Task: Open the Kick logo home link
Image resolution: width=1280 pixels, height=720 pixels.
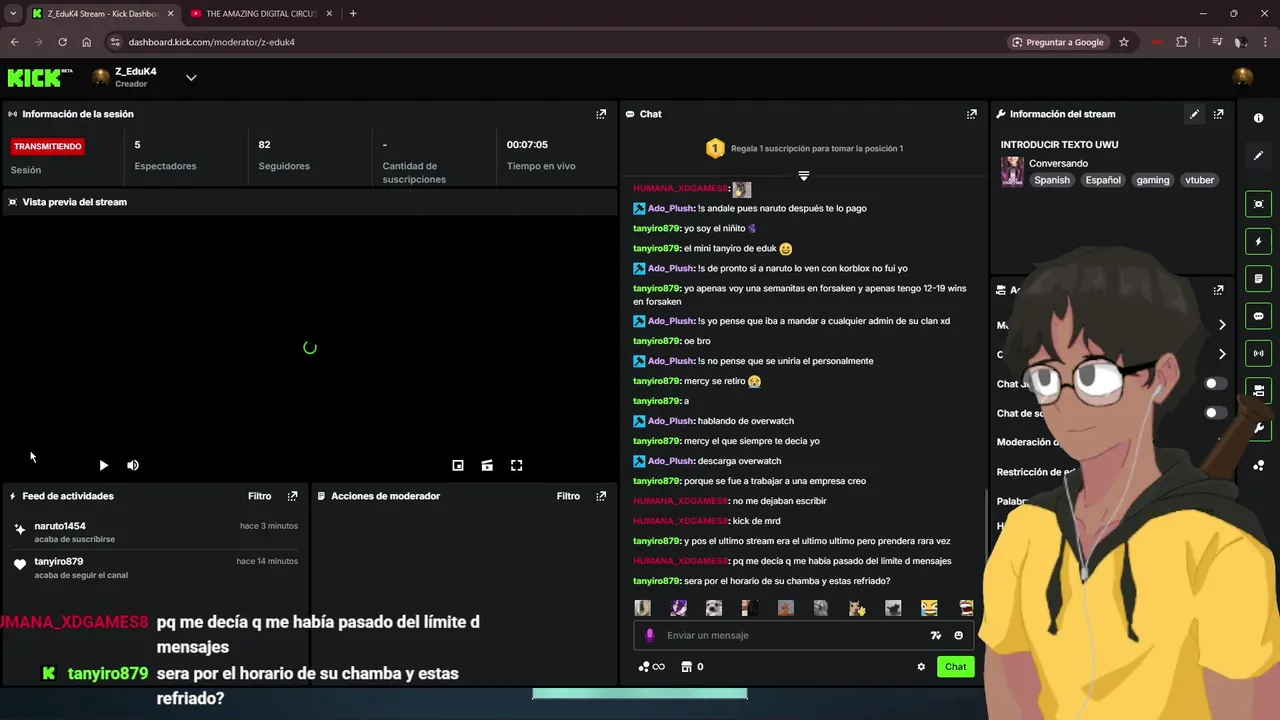Action: pyautogui.click(x=40, y=77)
